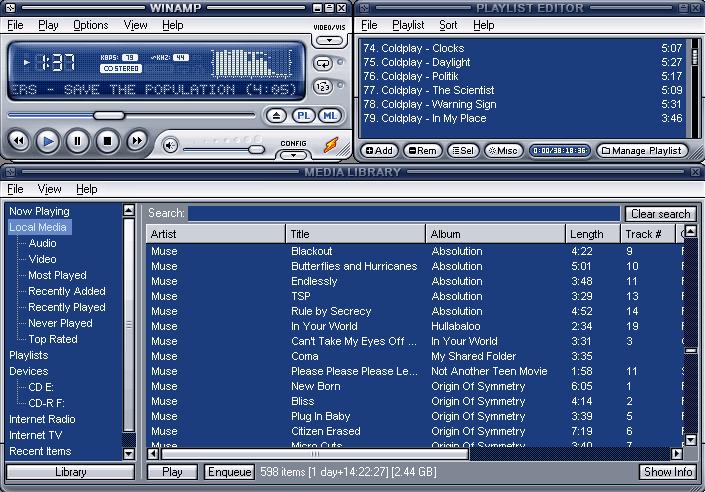This screenshot has width=705, height=492.
Task: Click the Winamp lightning bolt icon
Action: coord(331,146)
